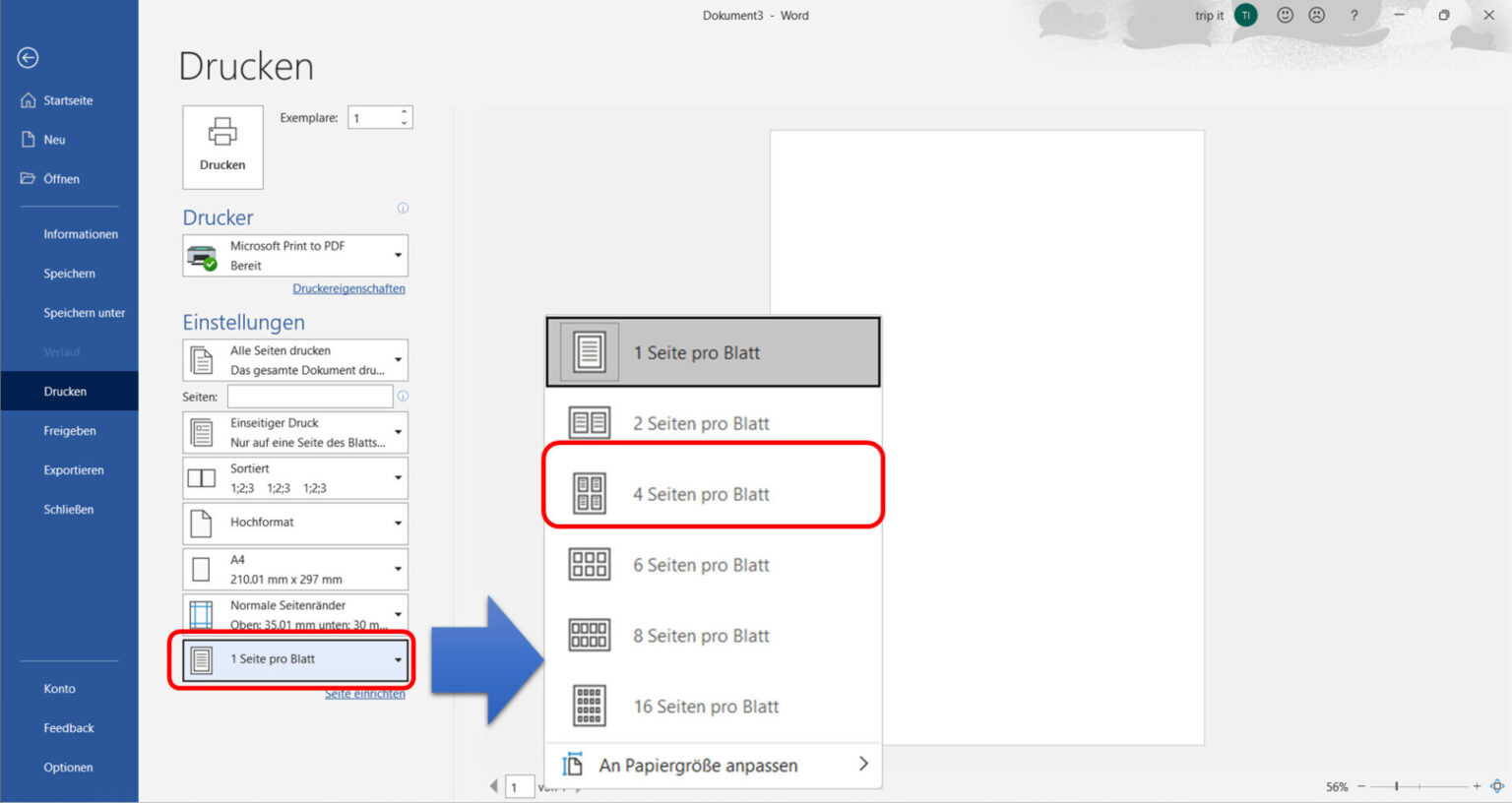Screen dimensions: 1512x803
Task: Open the 1 Seite pro Blatt dropdown
Action: point(295,659)
